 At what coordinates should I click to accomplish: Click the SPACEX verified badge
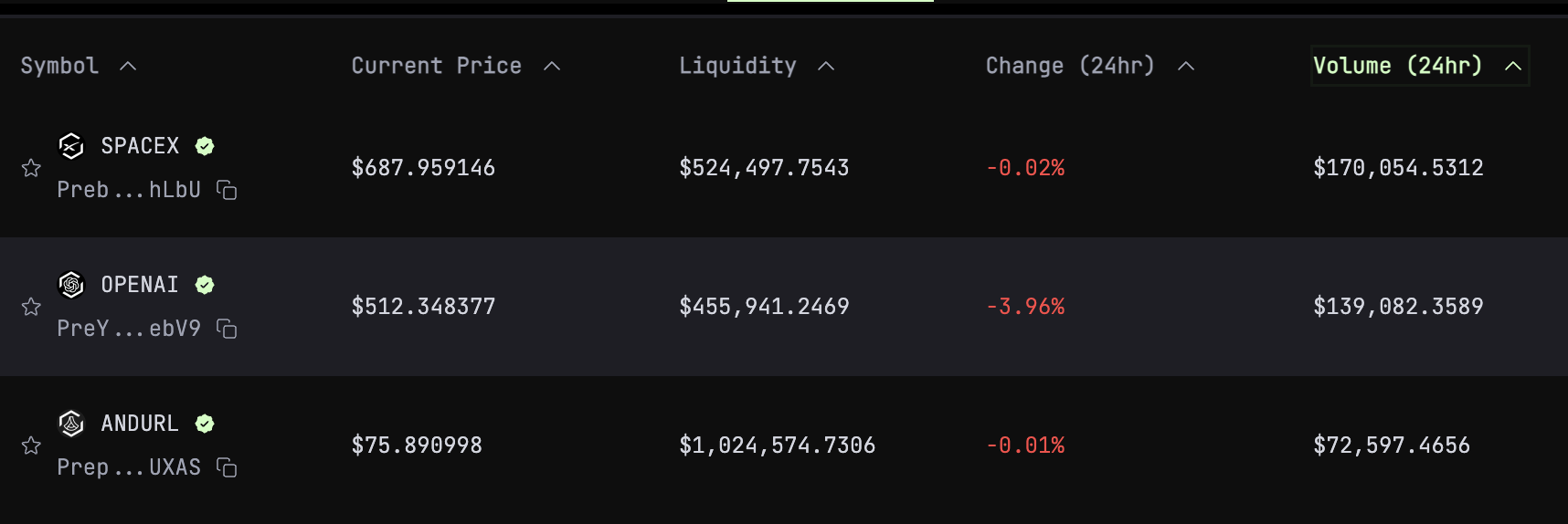point(205,146)
